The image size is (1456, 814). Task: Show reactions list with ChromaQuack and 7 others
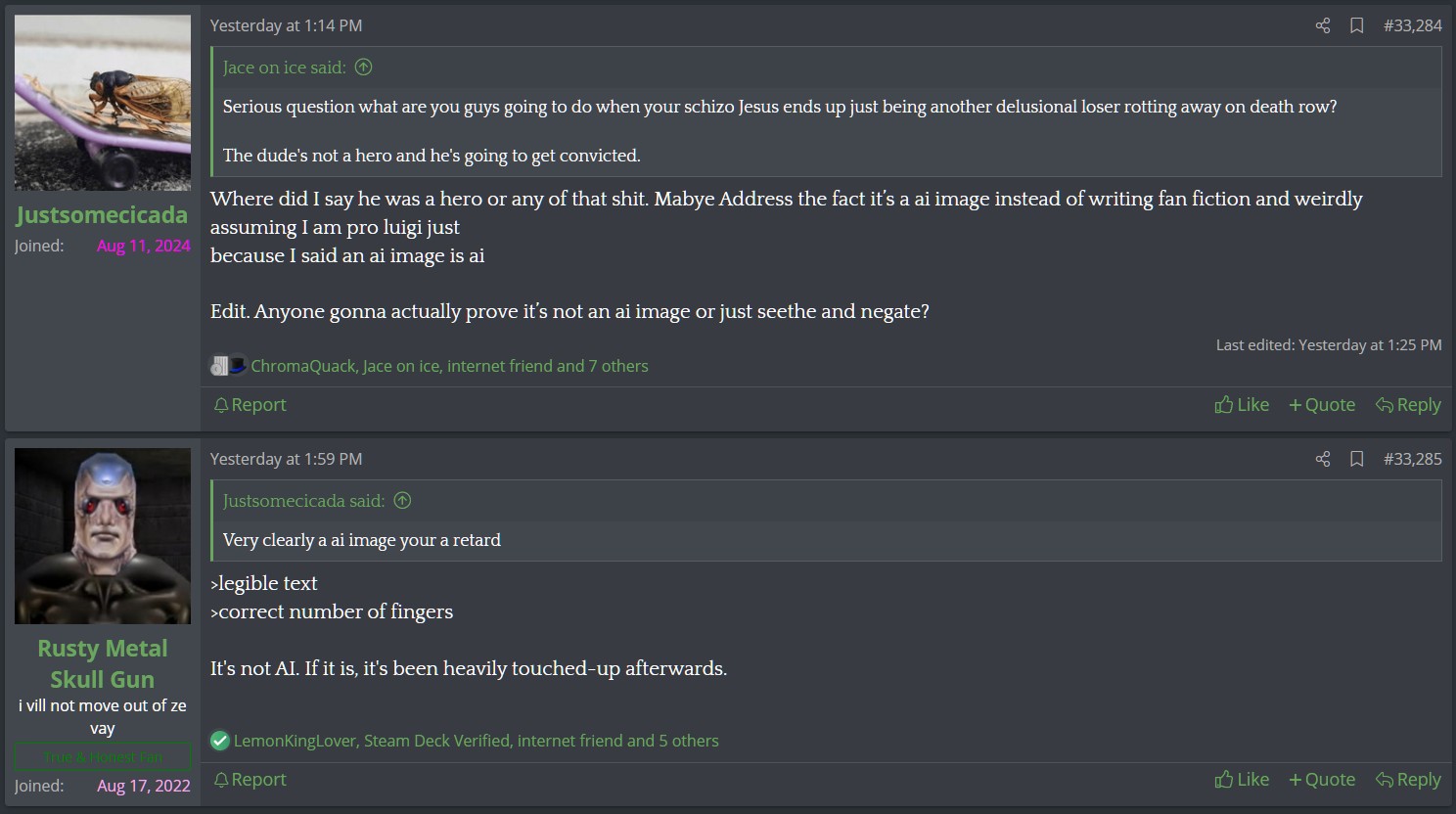pos(449,366)
